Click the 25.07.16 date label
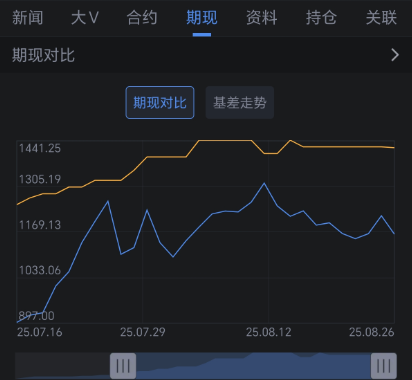412x380 pixels. pos(40,332)
